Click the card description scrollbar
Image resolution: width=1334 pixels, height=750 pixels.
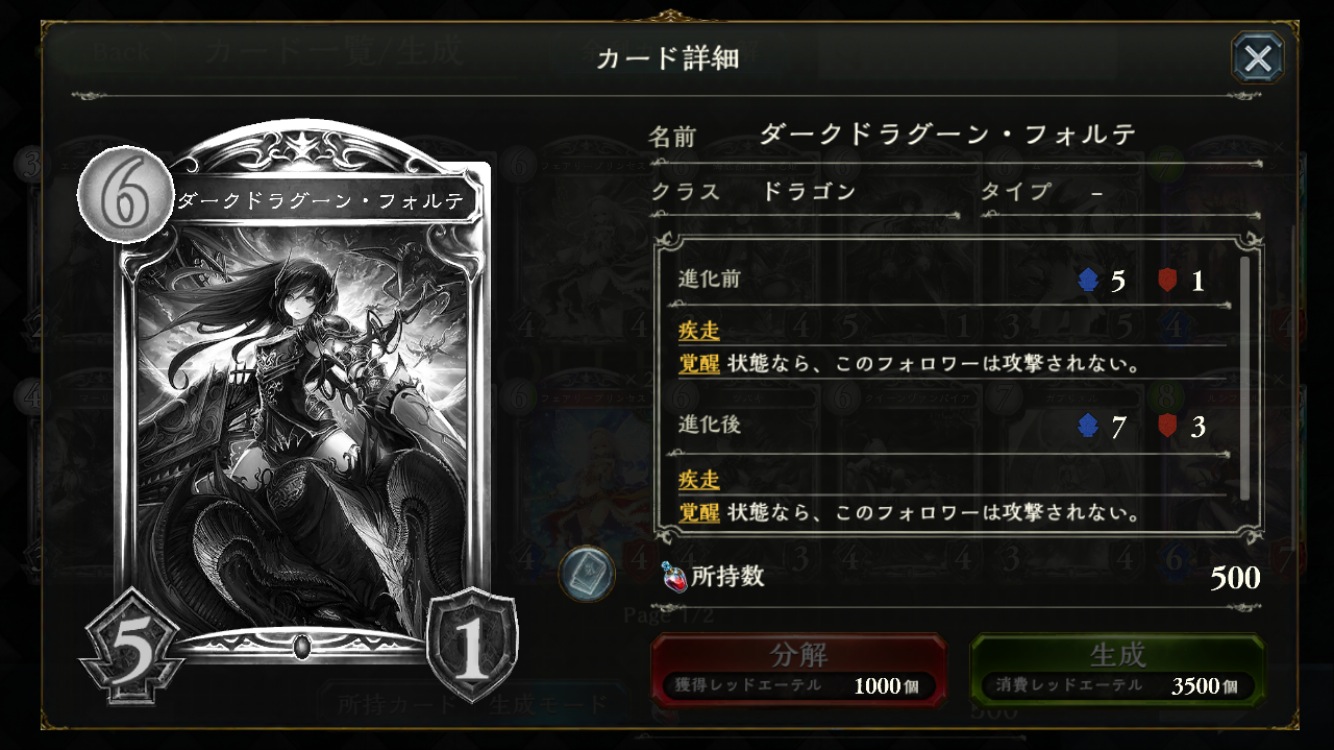(x=1245, y=378)
